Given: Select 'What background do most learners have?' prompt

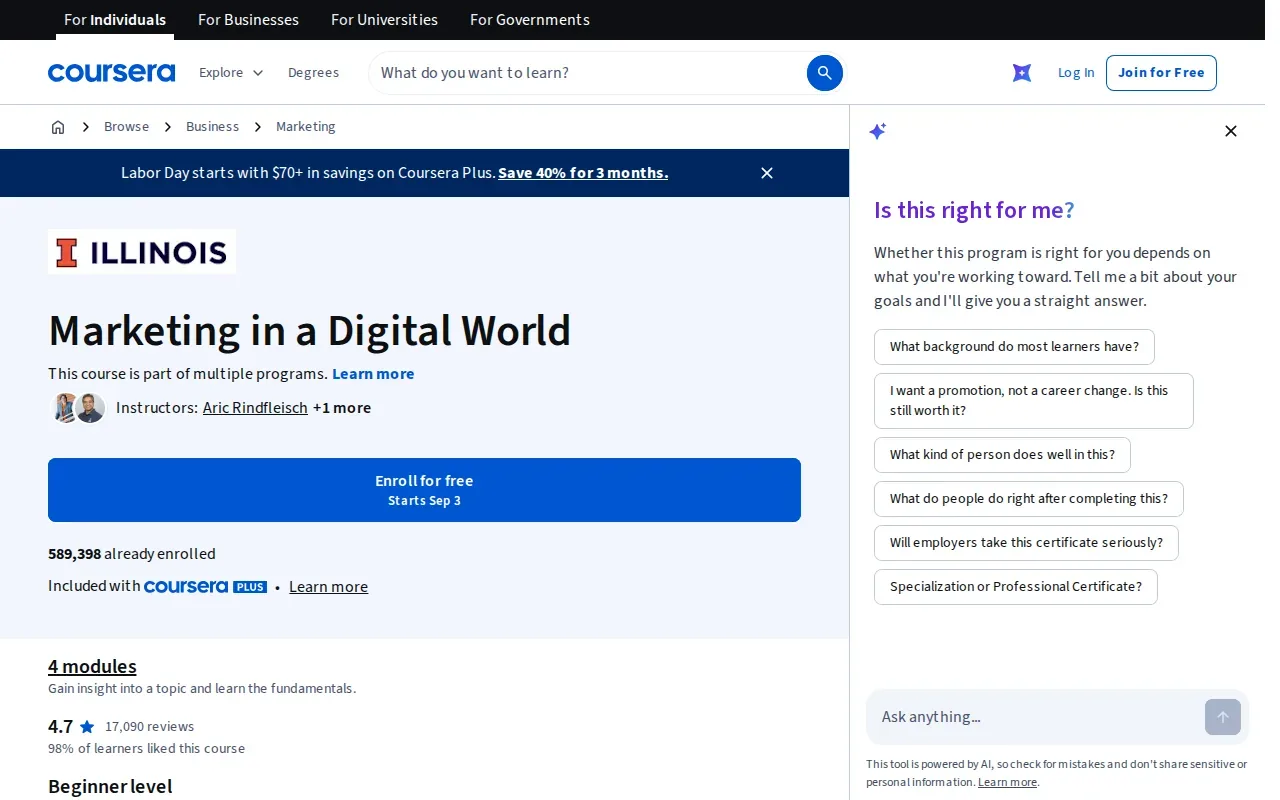Looking at the screenshot, I should click(x=1014, y=347).
